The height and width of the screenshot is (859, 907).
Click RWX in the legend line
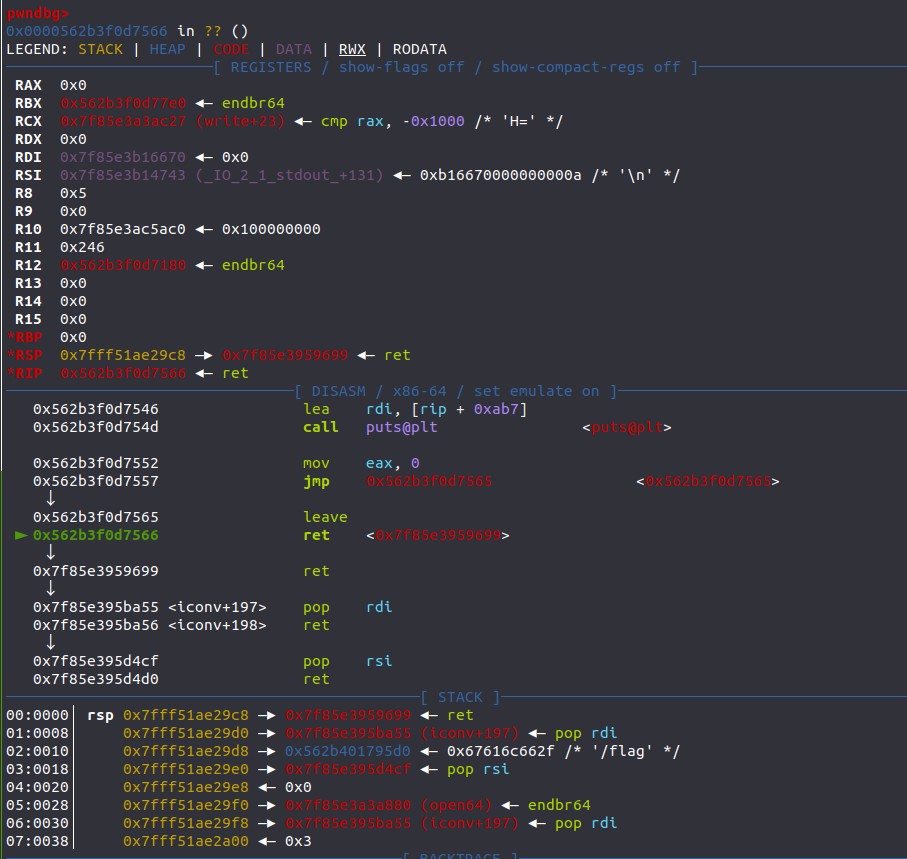352,49
